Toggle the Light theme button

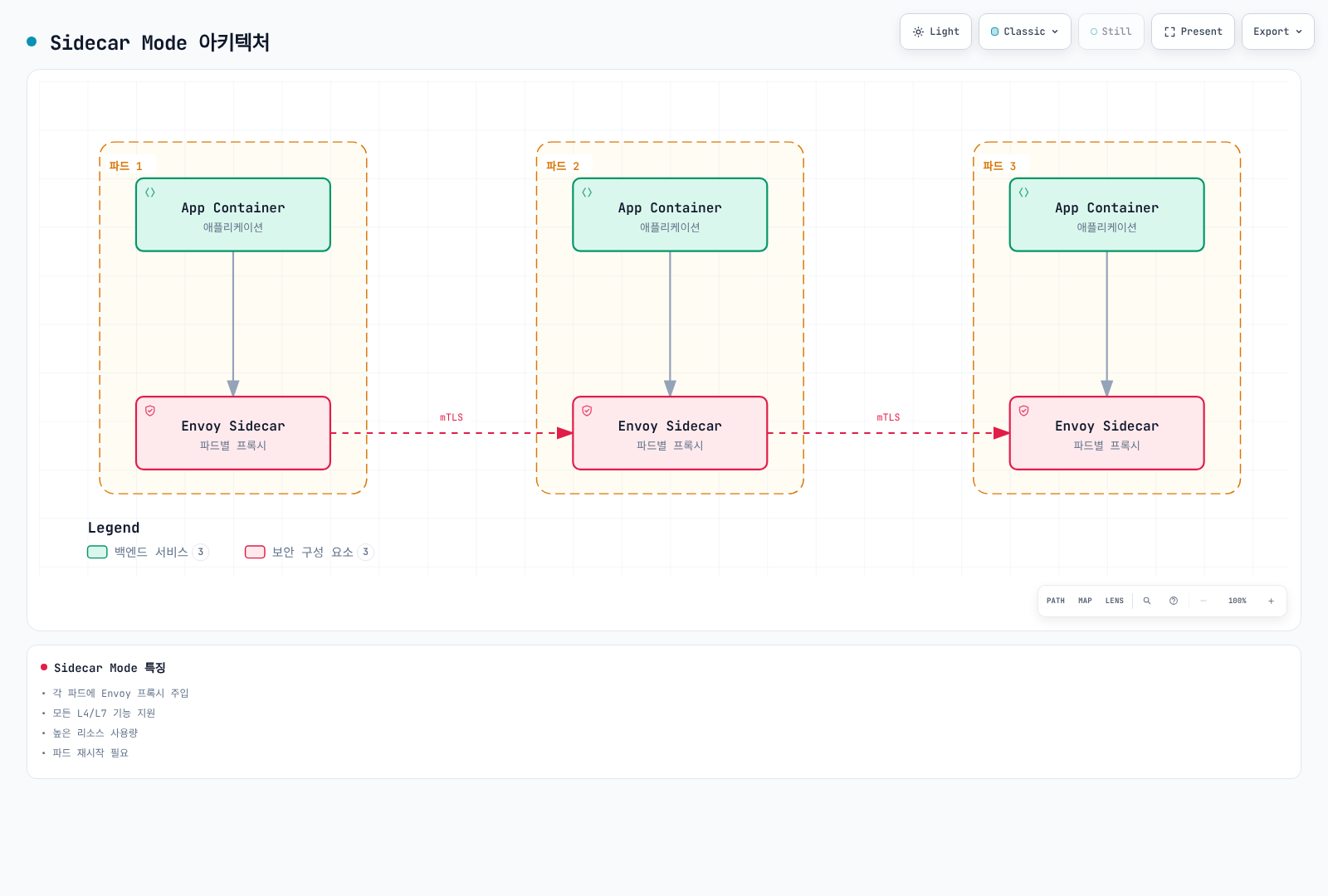(935, 32)
